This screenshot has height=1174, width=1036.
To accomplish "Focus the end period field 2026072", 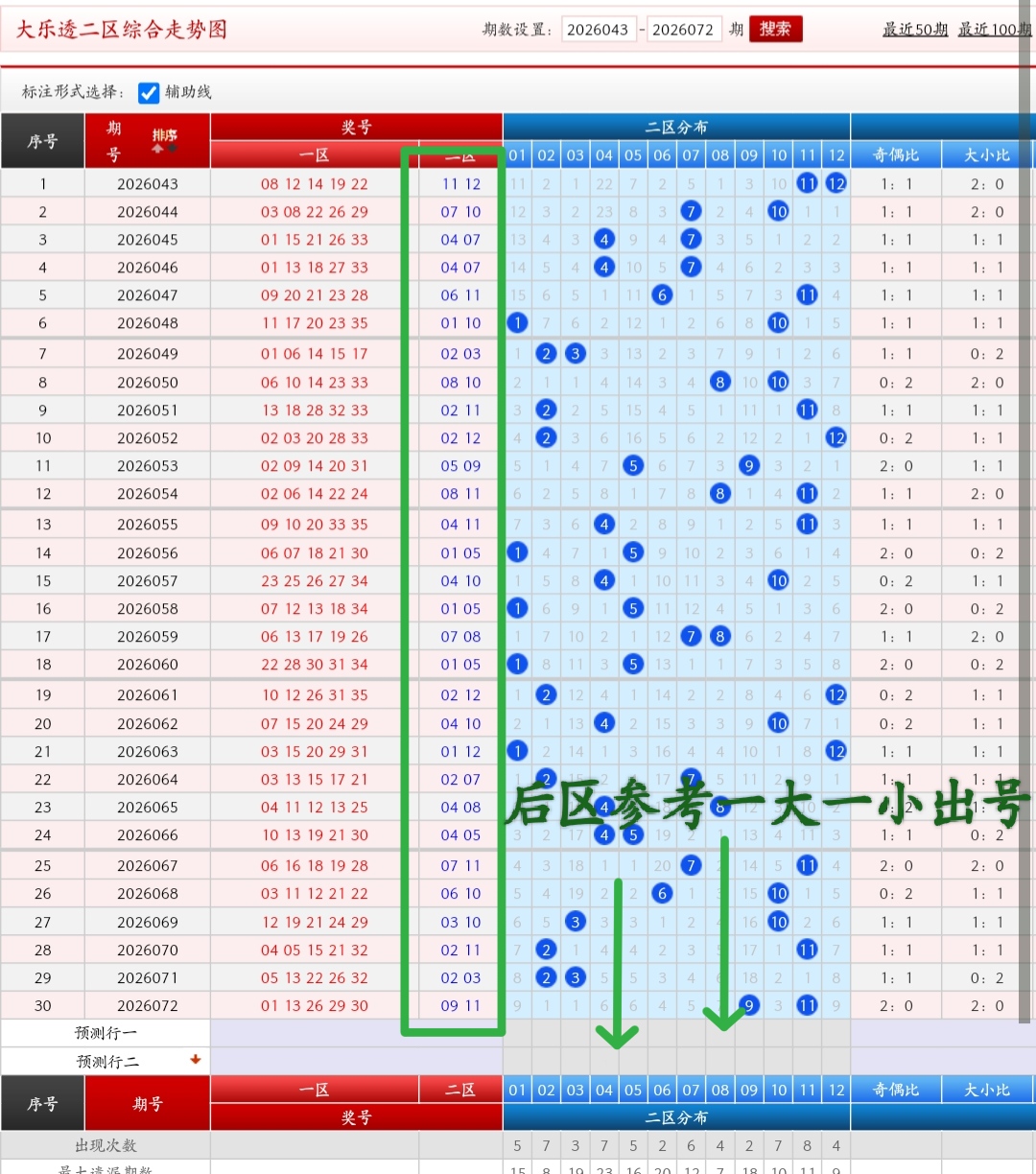I will click(x=683, y=30).
